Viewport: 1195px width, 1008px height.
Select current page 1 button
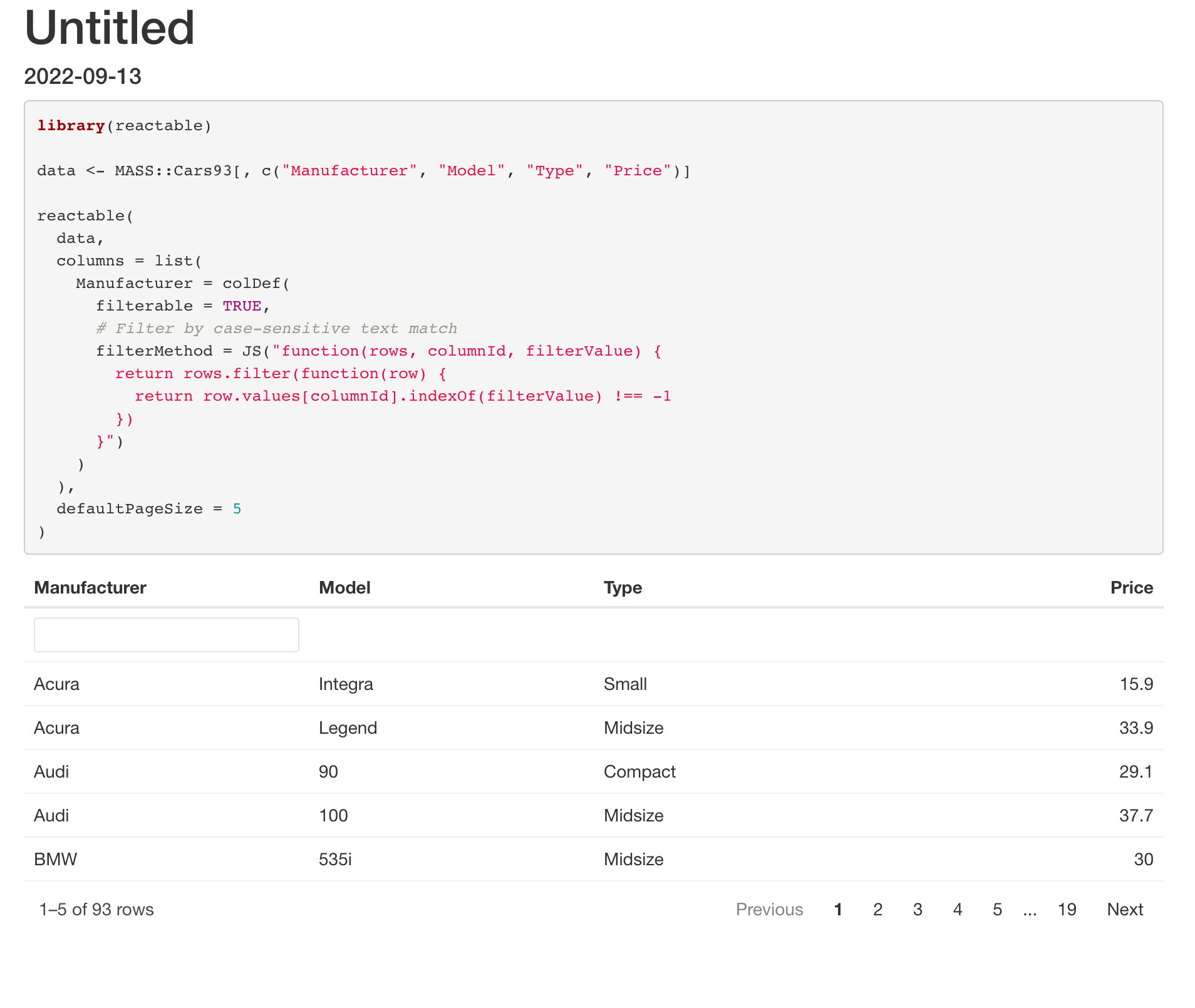click(x=838, y=910)
